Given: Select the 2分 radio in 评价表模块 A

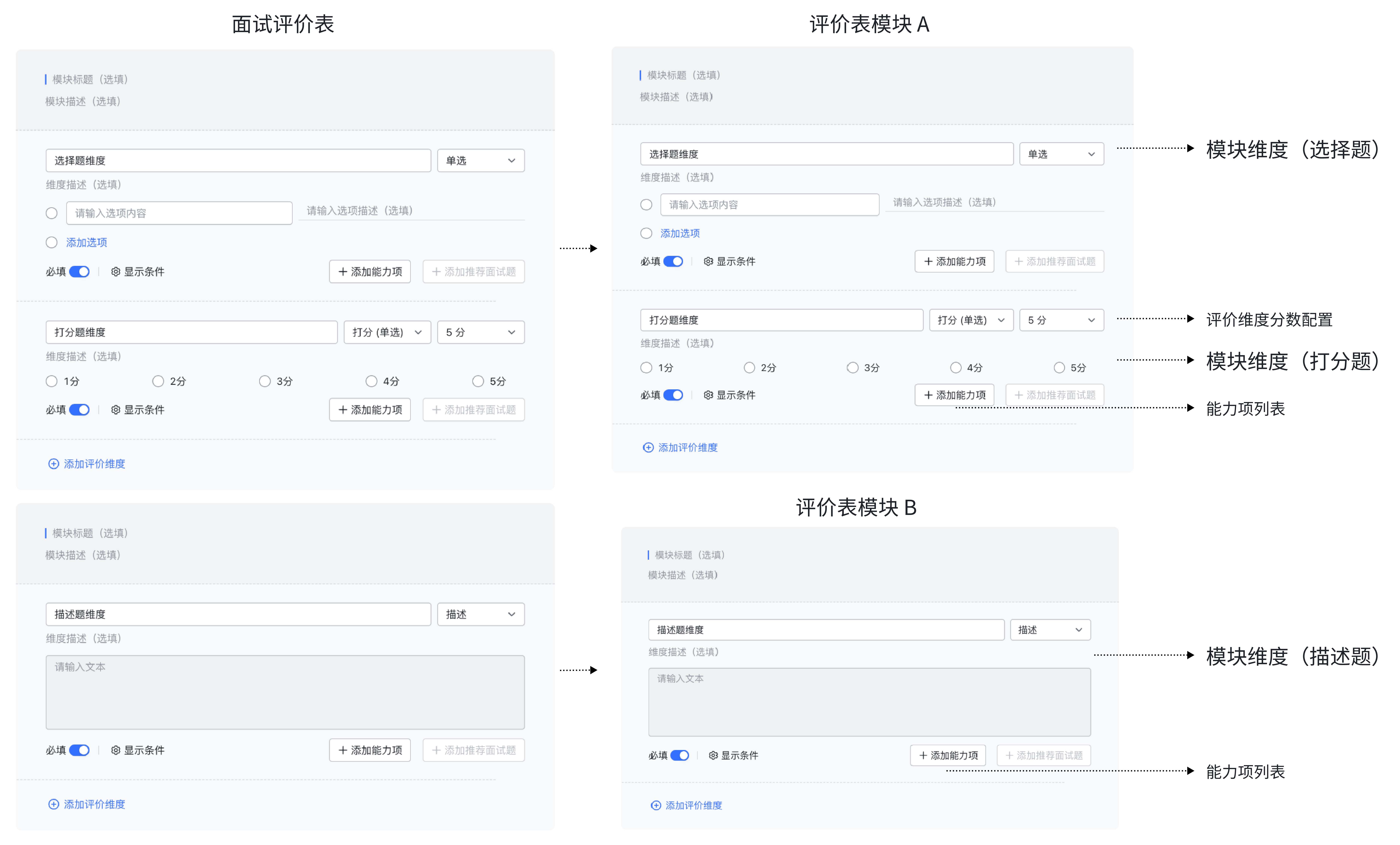Looking at the screenshot, I should 749,368.
